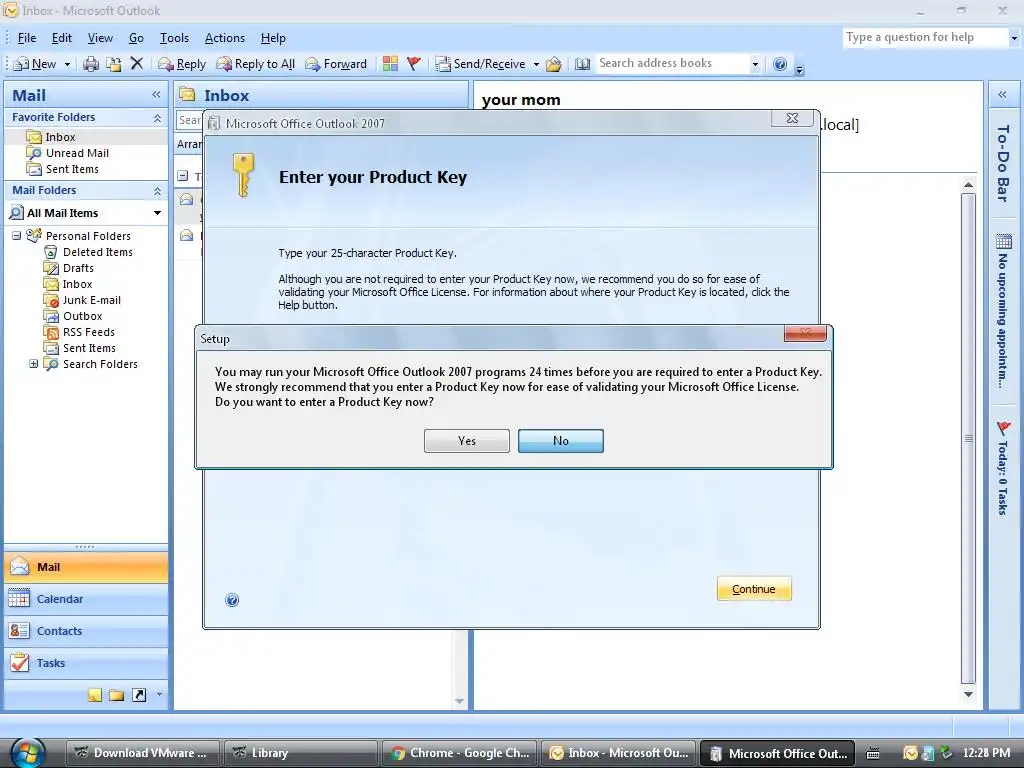The image size is (1024, 768).
Task: Click the envelope icon beside Send/Receive dropdown
Action: 554,64
